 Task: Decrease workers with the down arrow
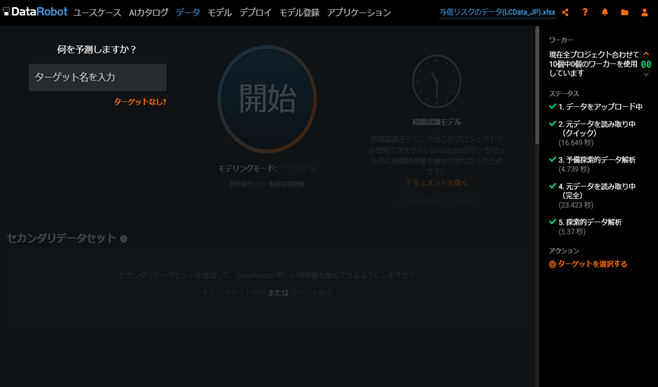pyautogui.click(x=646, y=74)
